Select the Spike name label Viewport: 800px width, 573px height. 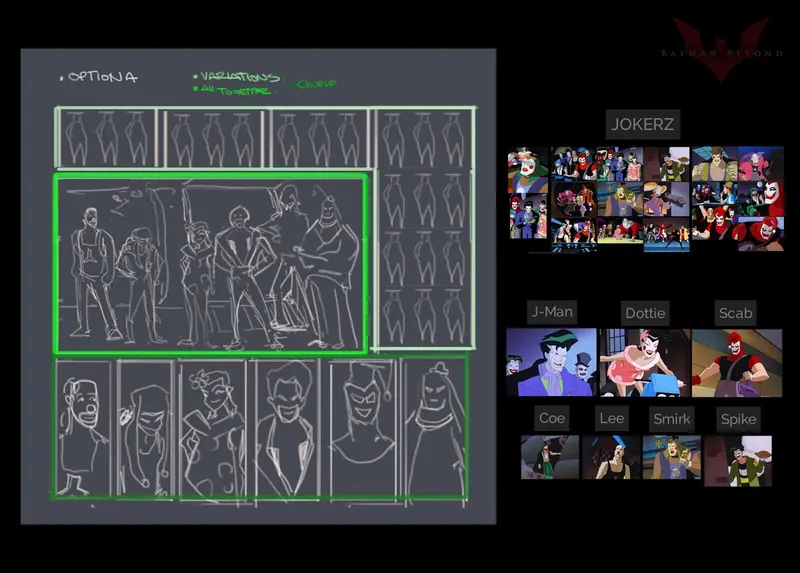[738, 419]
